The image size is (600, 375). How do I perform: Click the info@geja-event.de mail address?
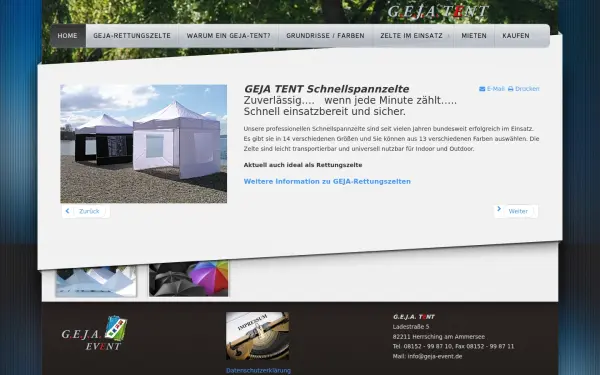point(435,356)
